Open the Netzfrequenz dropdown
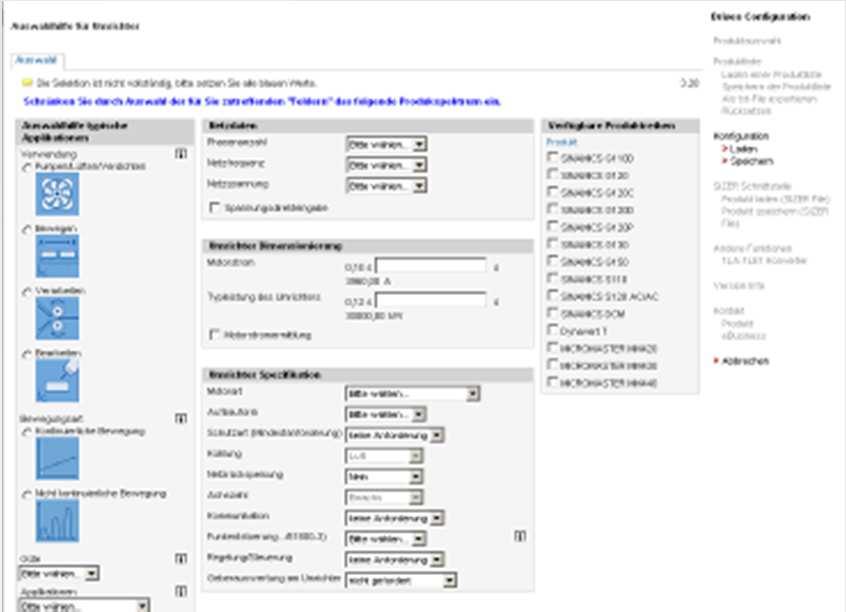This screenshot has height=612, width=846. click(x=386, y=165)
